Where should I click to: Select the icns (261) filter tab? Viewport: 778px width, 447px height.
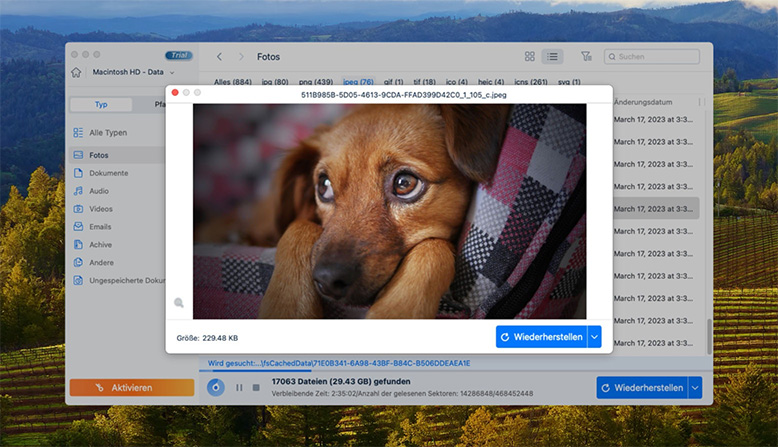click(x=530, y=82)
